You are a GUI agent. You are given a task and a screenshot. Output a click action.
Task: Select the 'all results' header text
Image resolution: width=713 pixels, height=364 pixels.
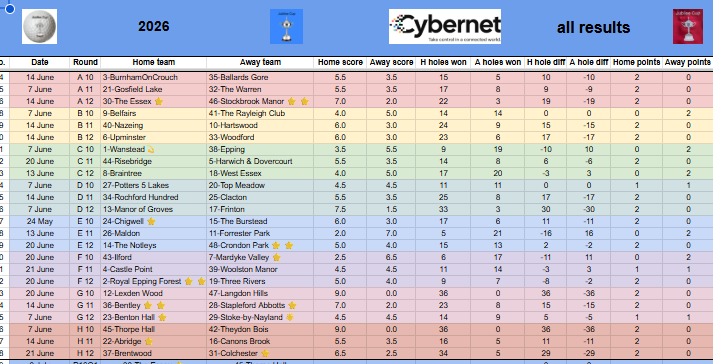(x=593, y=28)
